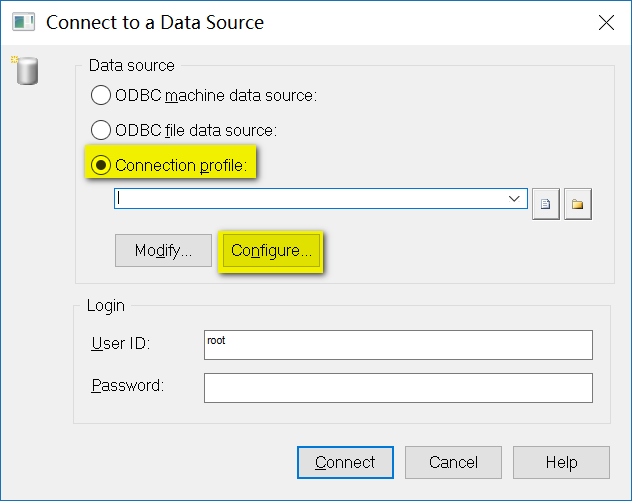Open the Configure... dialog
This screenshot has width=632, height=501.
271,251
